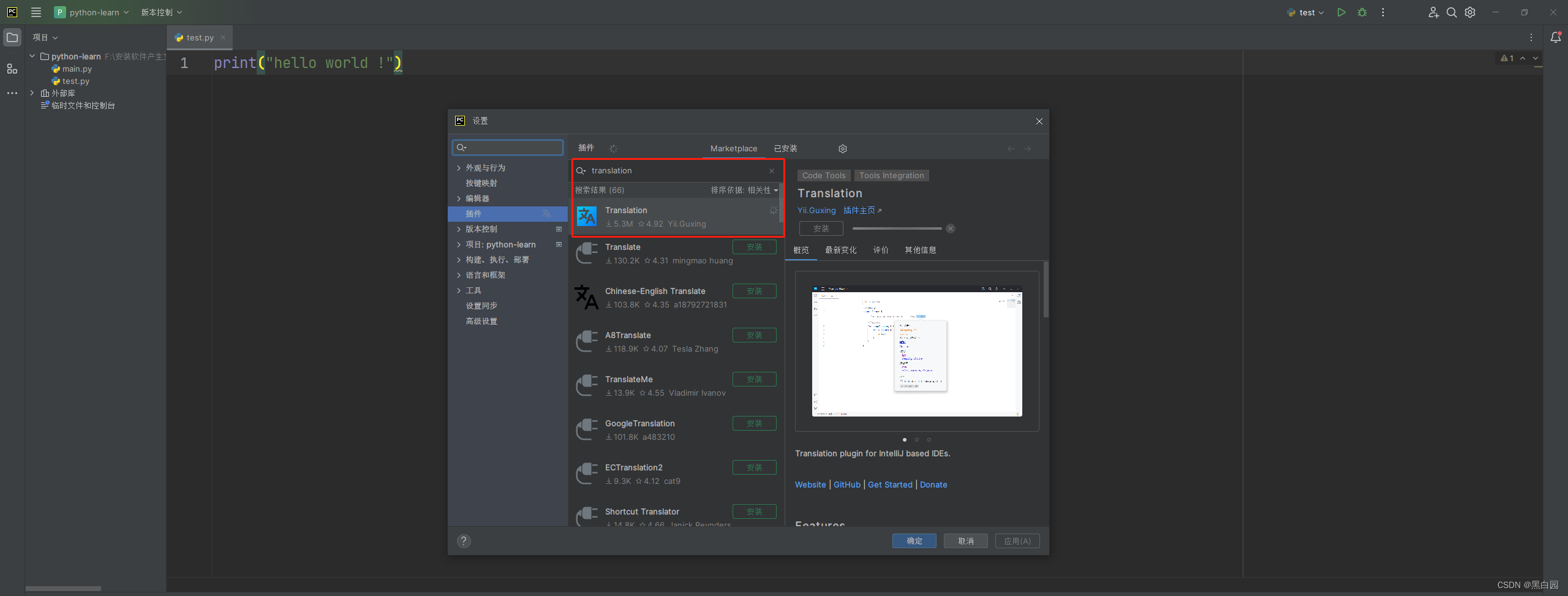Open the 插件主页 link
The width and height of the screenshot is (1568, 596).
click(862, 211)
